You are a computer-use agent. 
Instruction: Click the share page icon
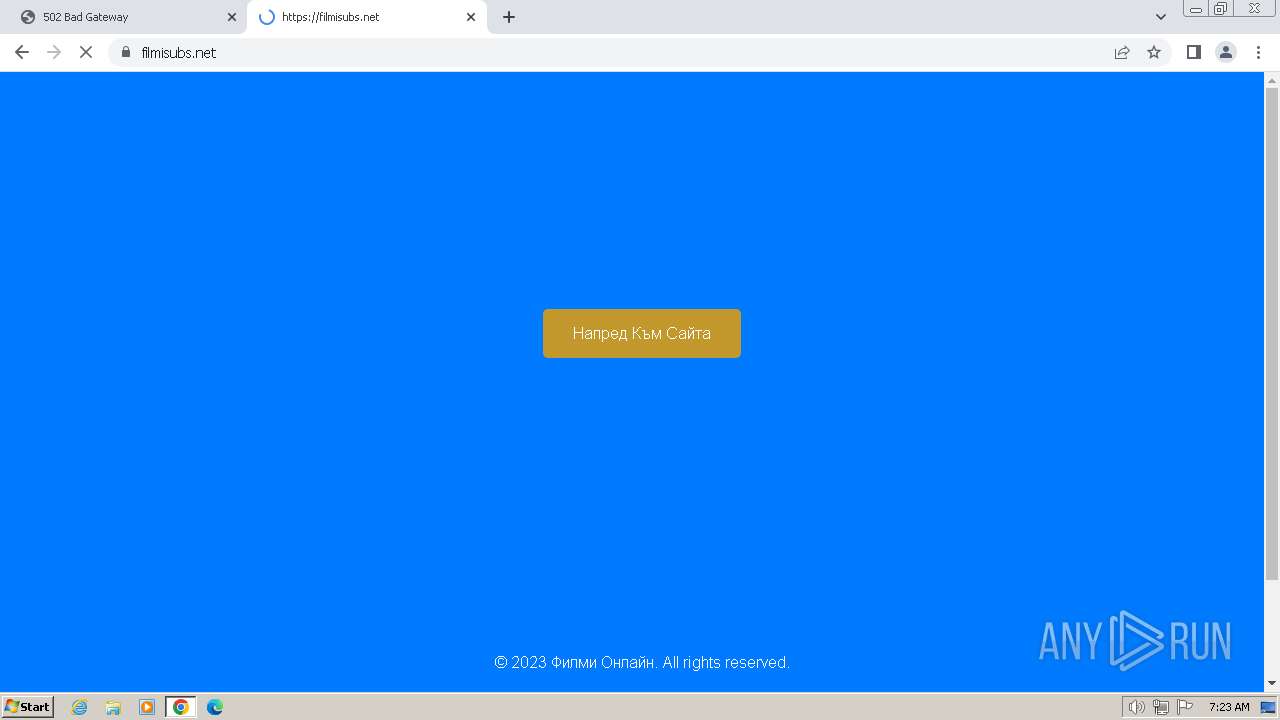click(x=1122, y=52)
